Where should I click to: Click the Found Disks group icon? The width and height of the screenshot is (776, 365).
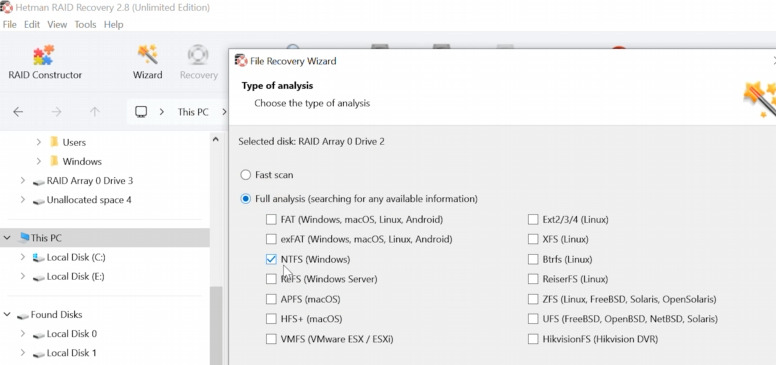[23, 315]
